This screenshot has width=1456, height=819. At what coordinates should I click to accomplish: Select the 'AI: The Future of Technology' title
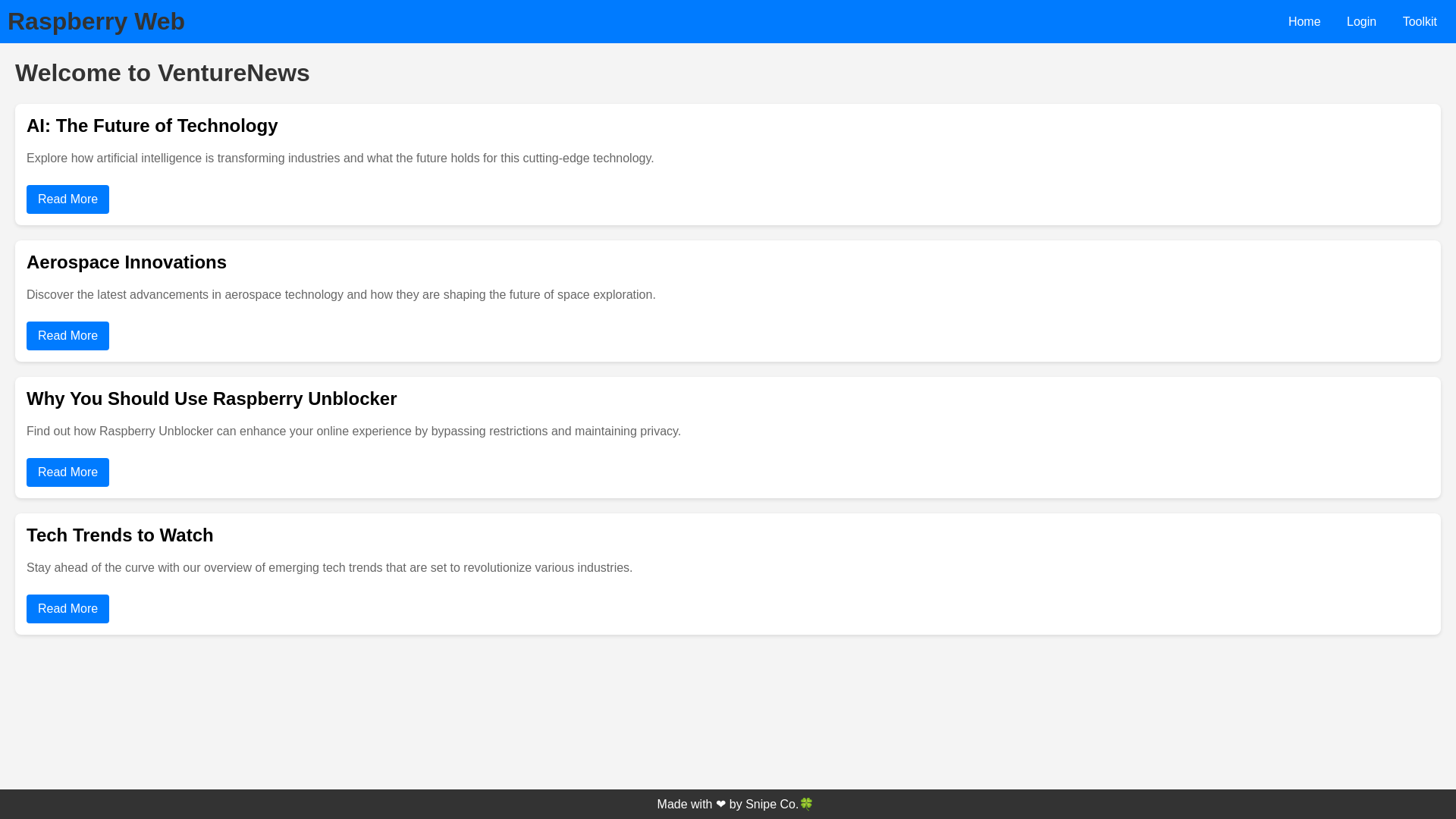[x=152, y=126]
